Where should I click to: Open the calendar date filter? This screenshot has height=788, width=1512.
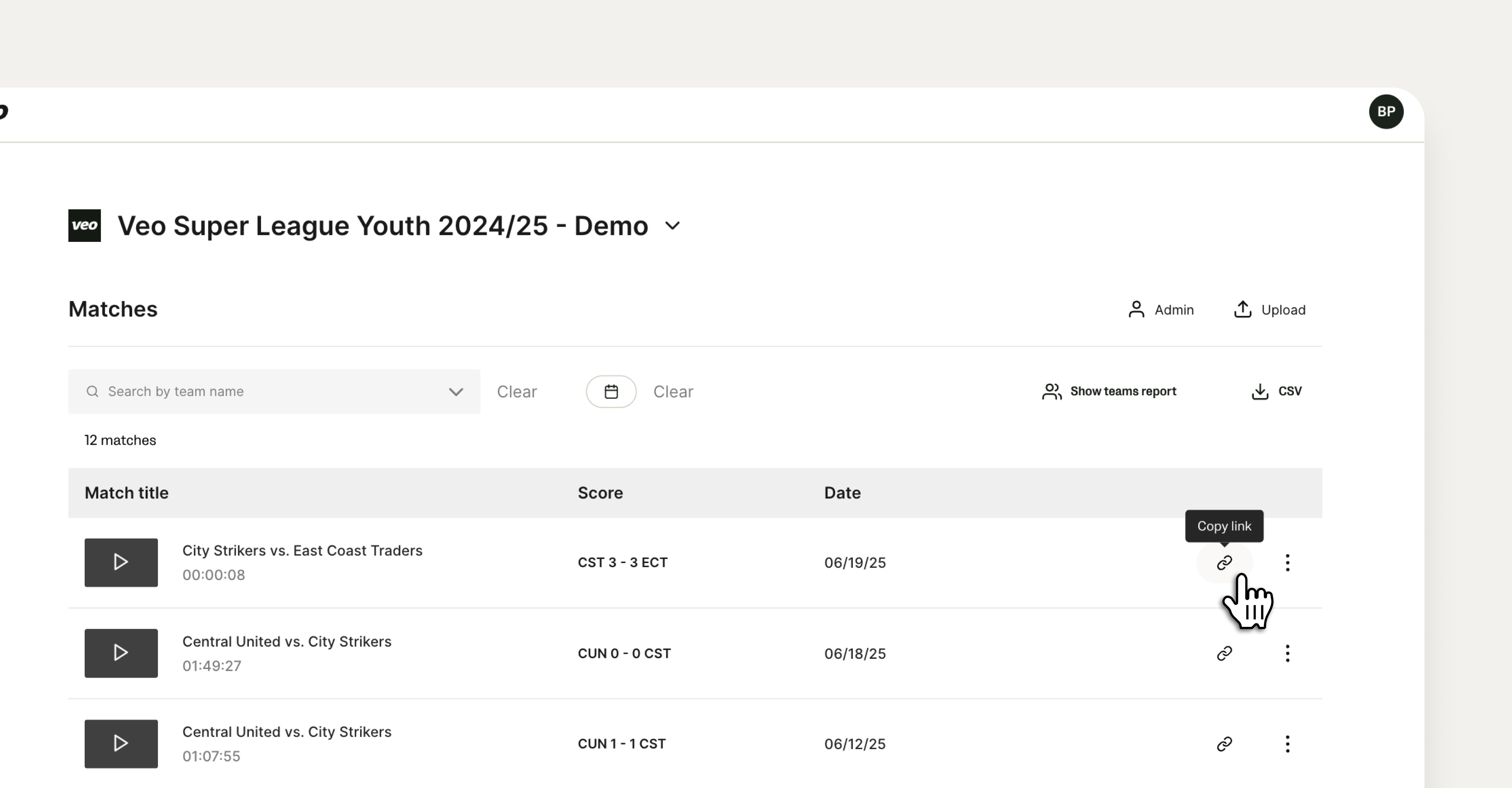(611, 392)
